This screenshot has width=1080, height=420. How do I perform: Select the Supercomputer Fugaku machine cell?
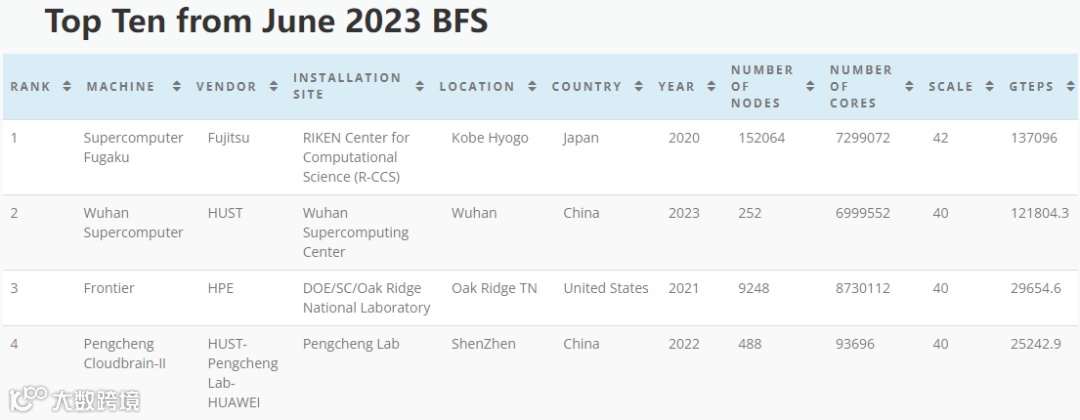tap(133, 147)
